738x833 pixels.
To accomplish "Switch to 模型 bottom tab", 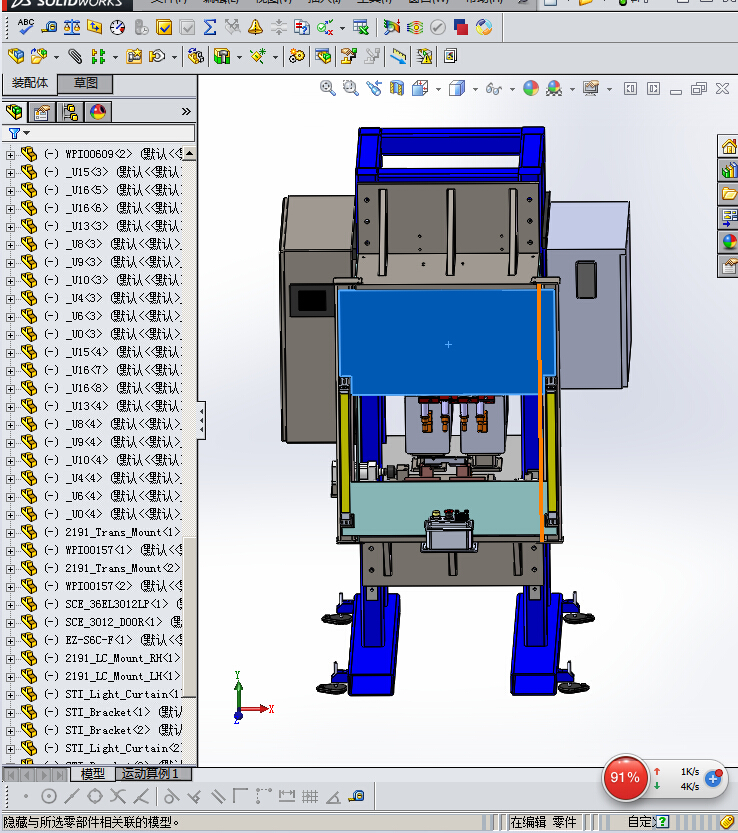I will pyautogui.click(x=93, y=774).
